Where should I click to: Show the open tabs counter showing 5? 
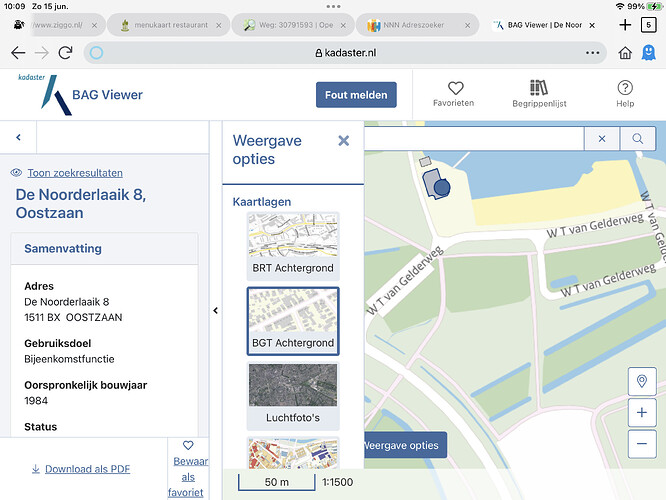pos(648,25)
